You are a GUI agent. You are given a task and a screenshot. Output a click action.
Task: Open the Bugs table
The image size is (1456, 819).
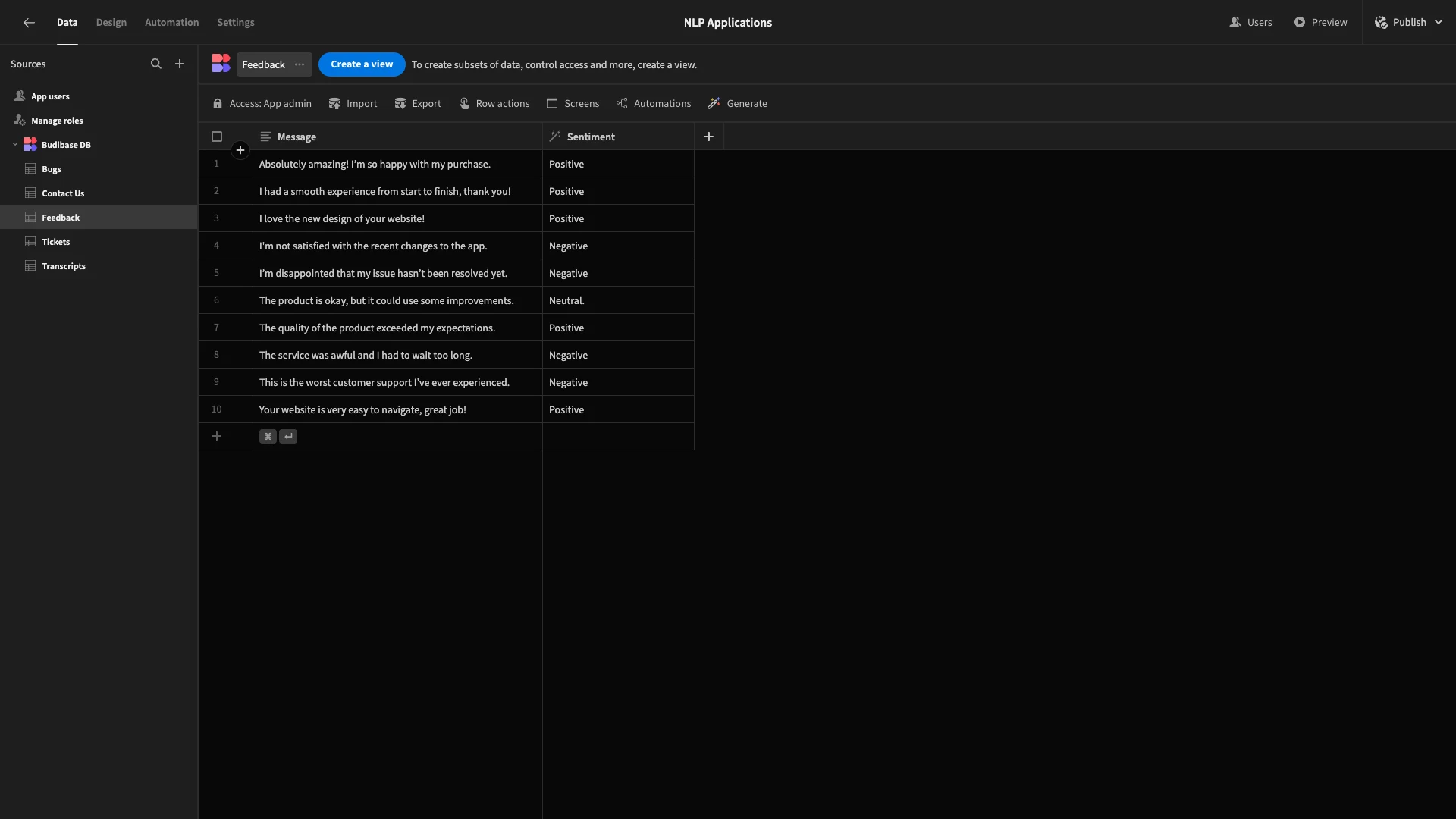(x=52, y=169)
